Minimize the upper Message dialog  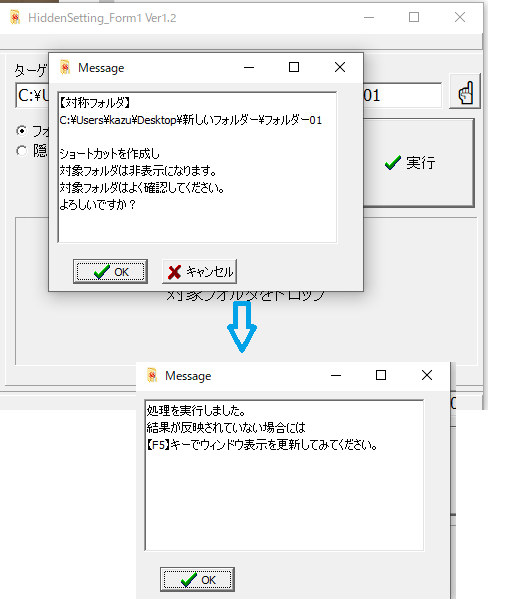(249, 67)
